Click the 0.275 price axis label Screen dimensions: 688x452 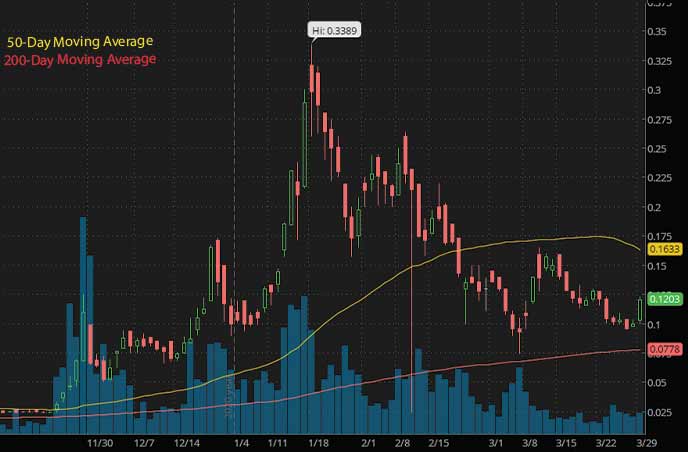coord(659,120)
